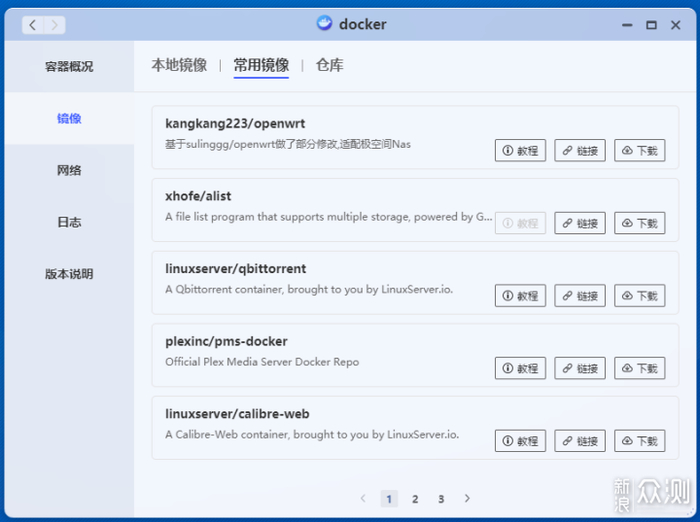Open 链接 for plexinc/pms-docker

click(580, 368)
